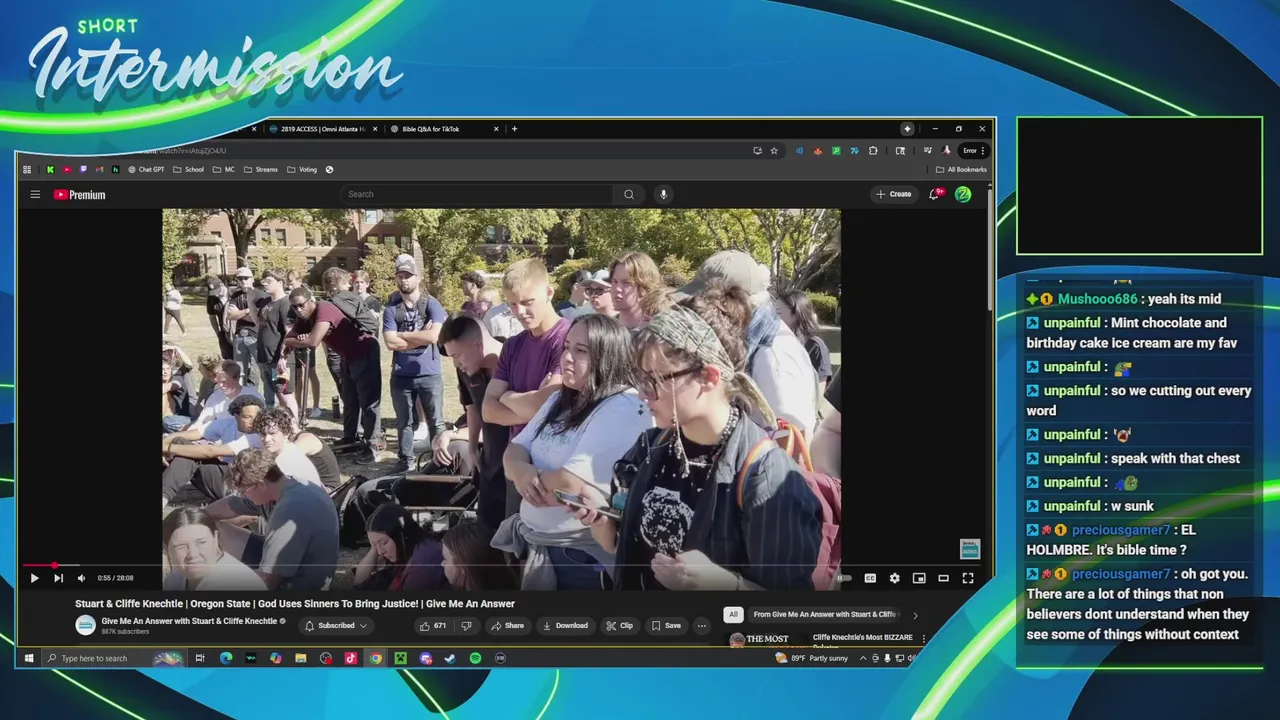The image size is (1280, 720).
Task: Open the Twitch bookmark icon
Action: click(83, 169)
